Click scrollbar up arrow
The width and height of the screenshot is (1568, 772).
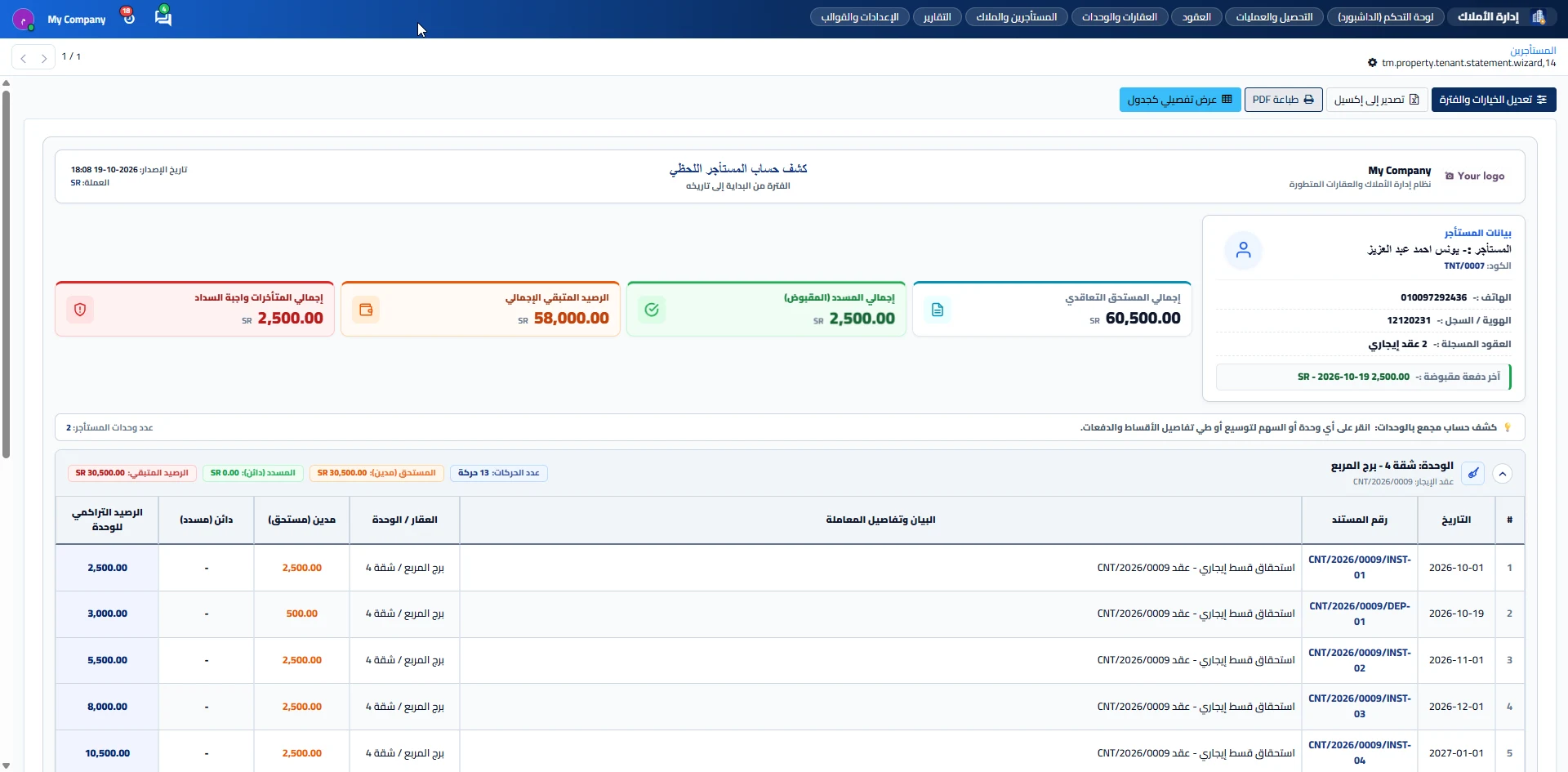coord(6,83)
